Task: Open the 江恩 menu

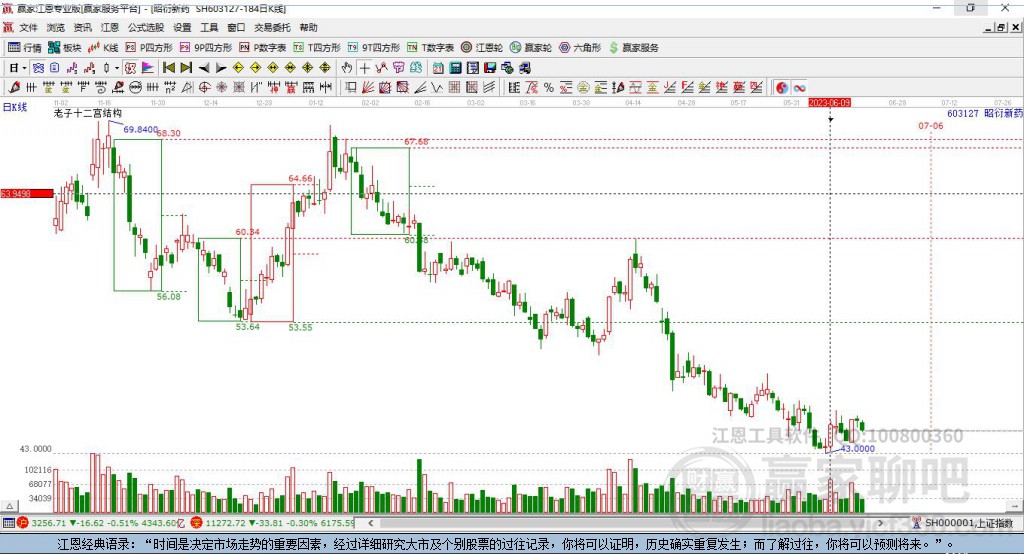Action: (110, 27)
